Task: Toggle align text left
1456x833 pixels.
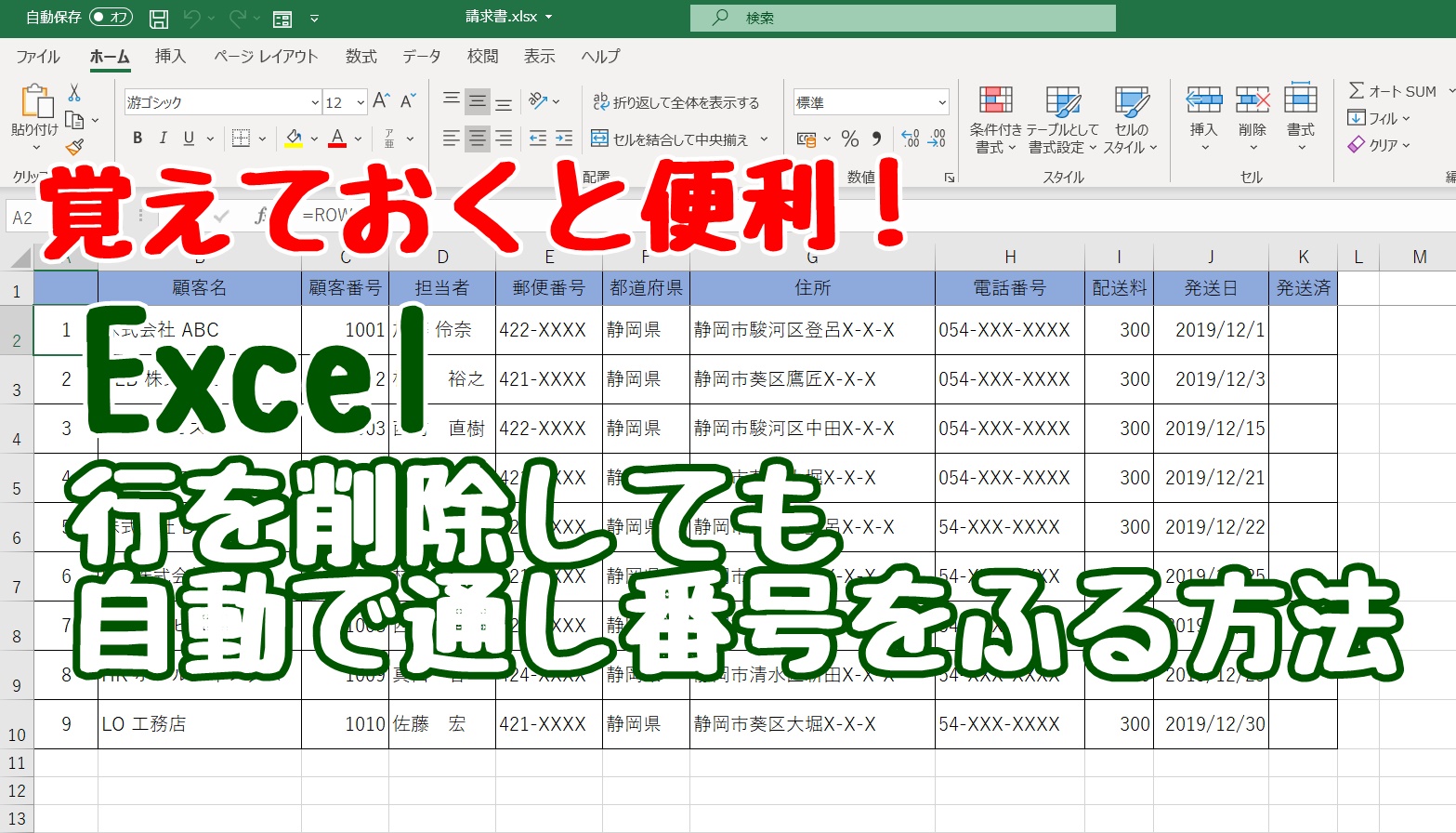Action: (452, 139)
